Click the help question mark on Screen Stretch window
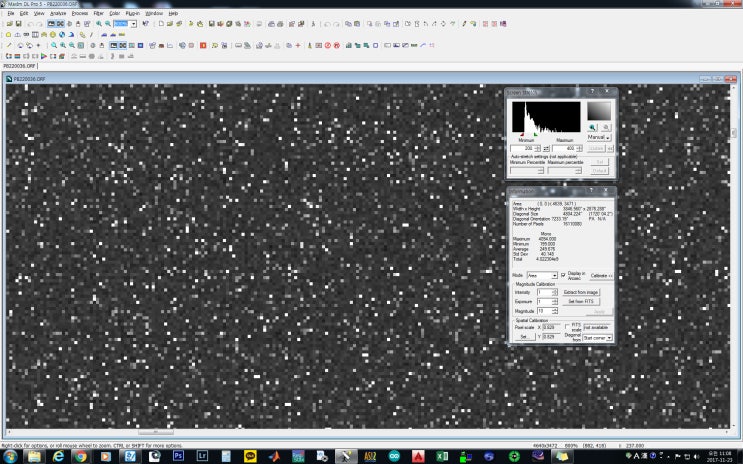Viewport: 743px width, 464px height. (x=592, y=91)
